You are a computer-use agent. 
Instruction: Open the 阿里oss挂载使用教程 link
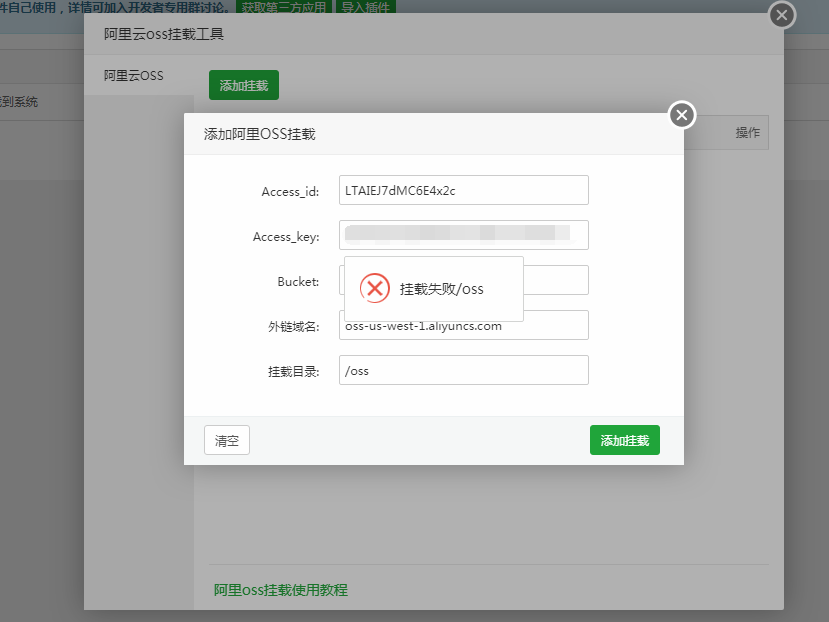[281, 590]
